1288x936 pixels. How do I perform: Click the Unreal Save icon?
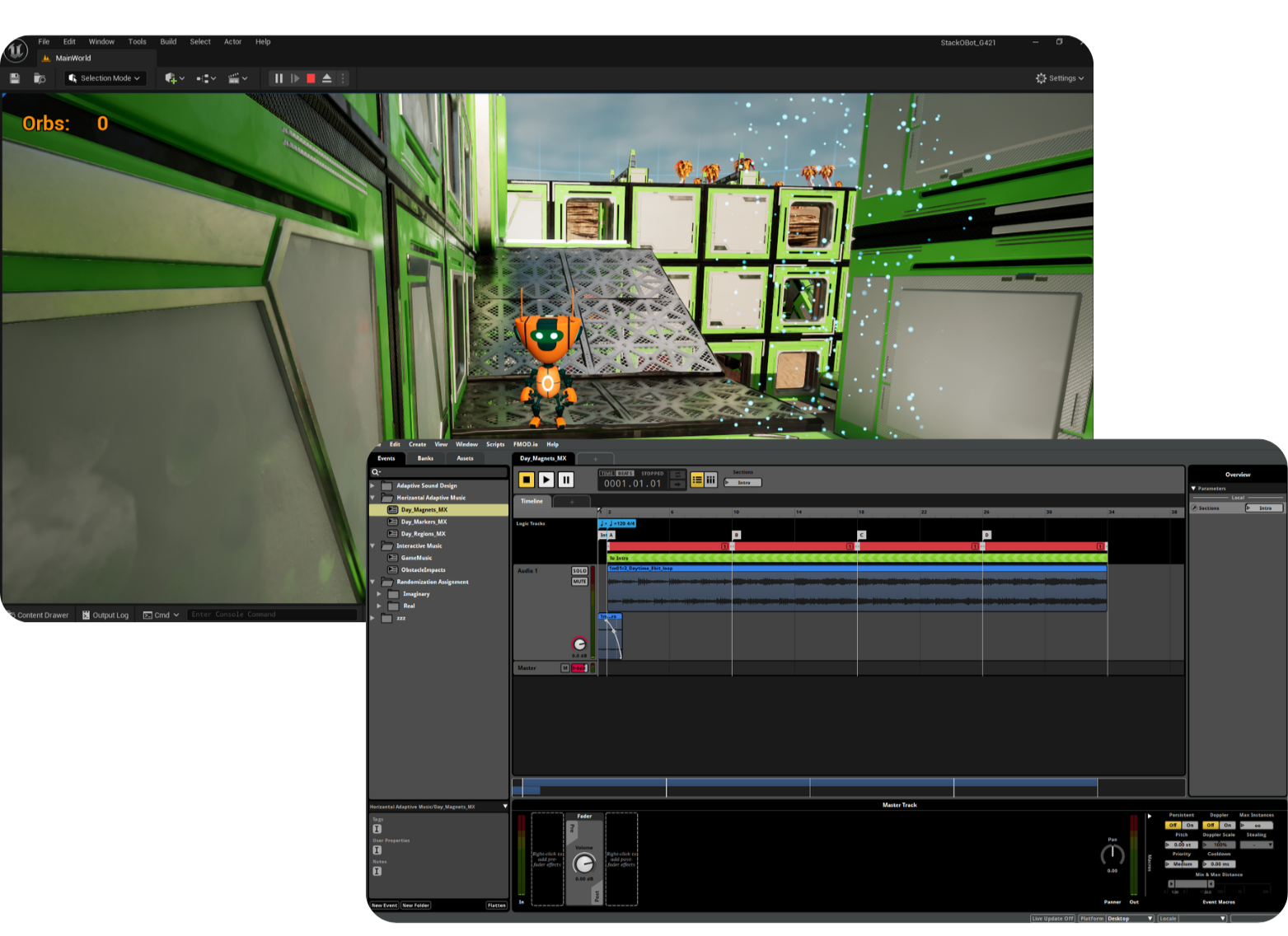[x=15, y=78]
